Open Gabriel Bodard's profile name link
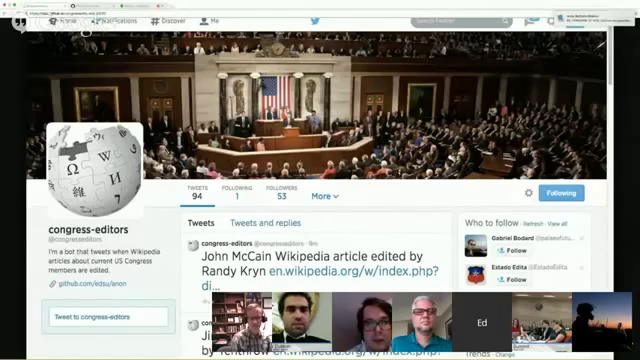This screenshot has width=640, height=360. click(x=513, y=238)
